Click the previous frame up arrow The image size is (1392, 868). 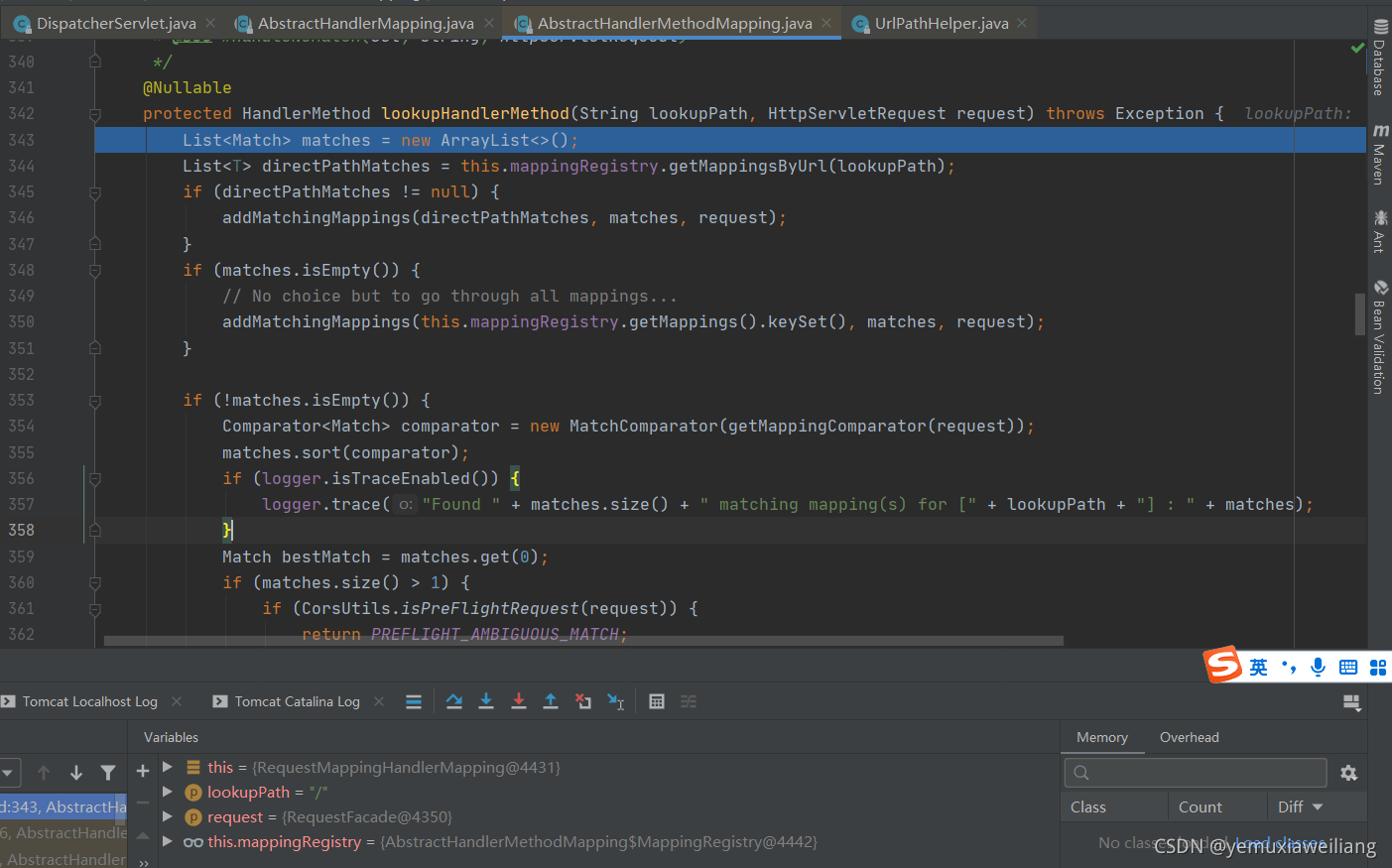[x=44, y=773]
